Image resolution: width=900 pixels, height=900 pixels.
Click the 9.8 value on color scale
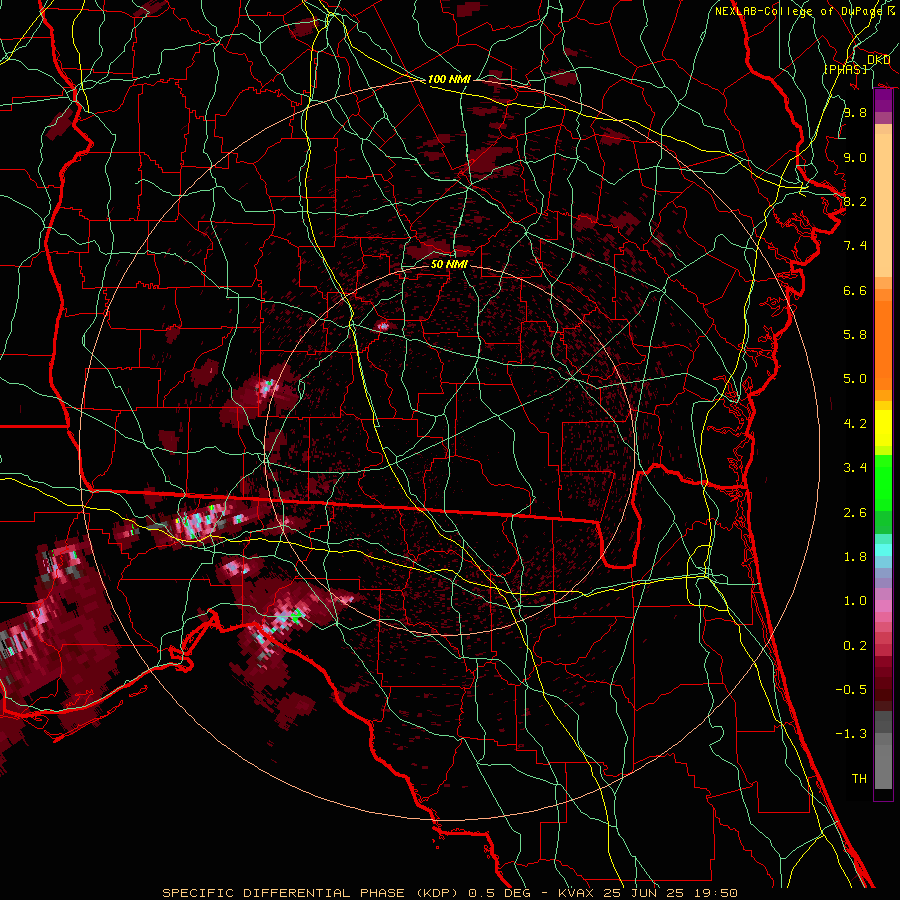pos(855,112)
